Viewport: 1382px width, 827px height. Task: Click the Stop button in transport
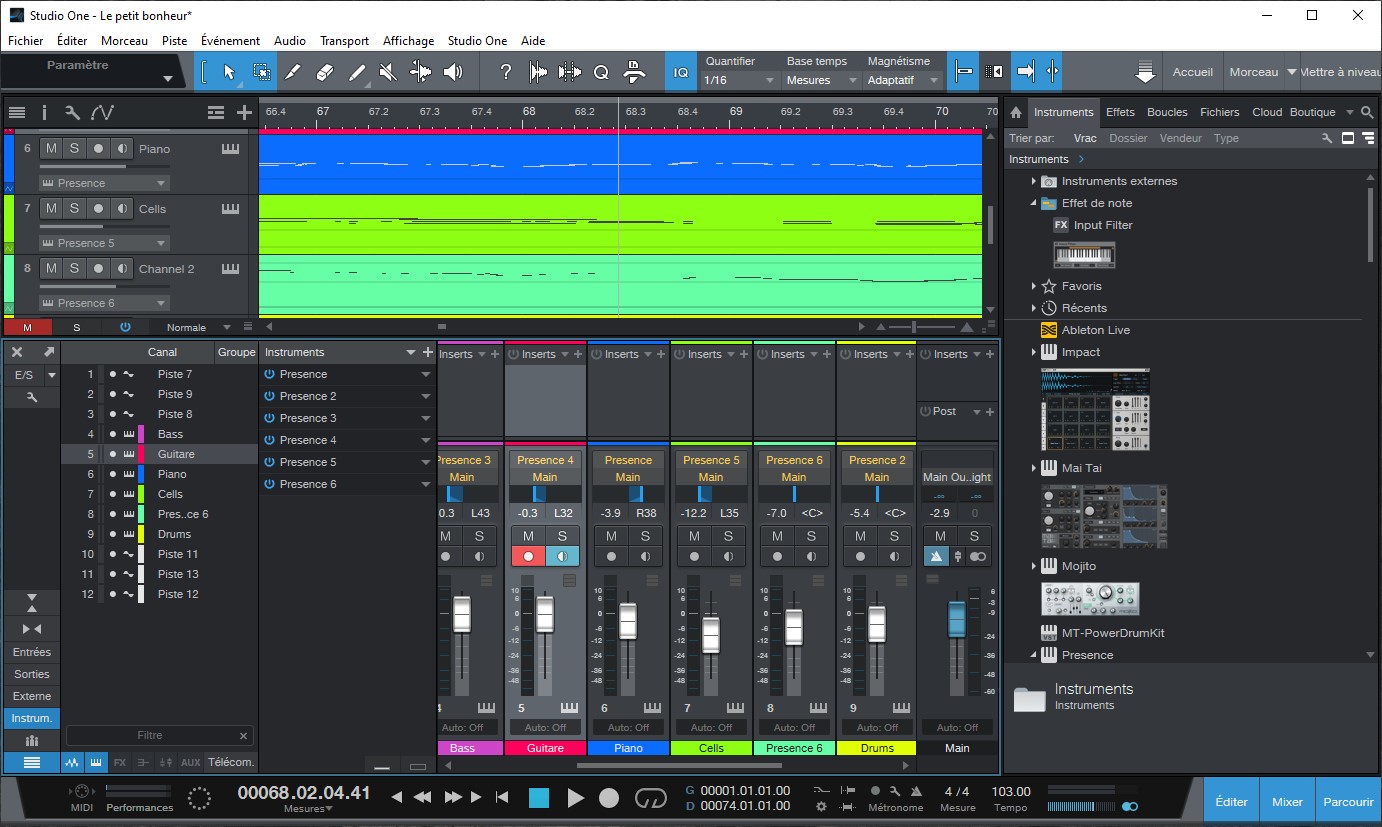(539, 797)
